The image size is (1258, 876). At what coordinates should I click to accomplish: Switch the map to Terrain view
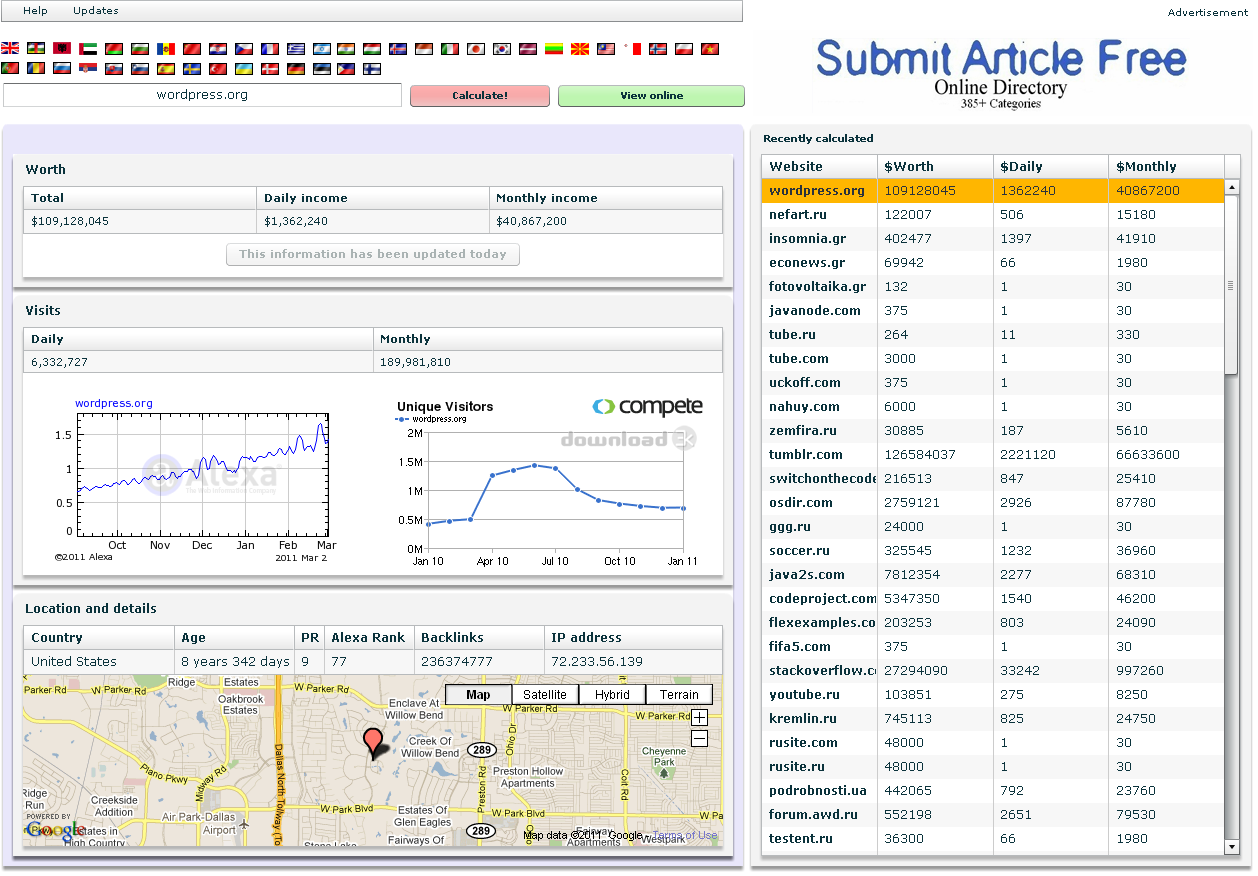(x=679, y=695)
